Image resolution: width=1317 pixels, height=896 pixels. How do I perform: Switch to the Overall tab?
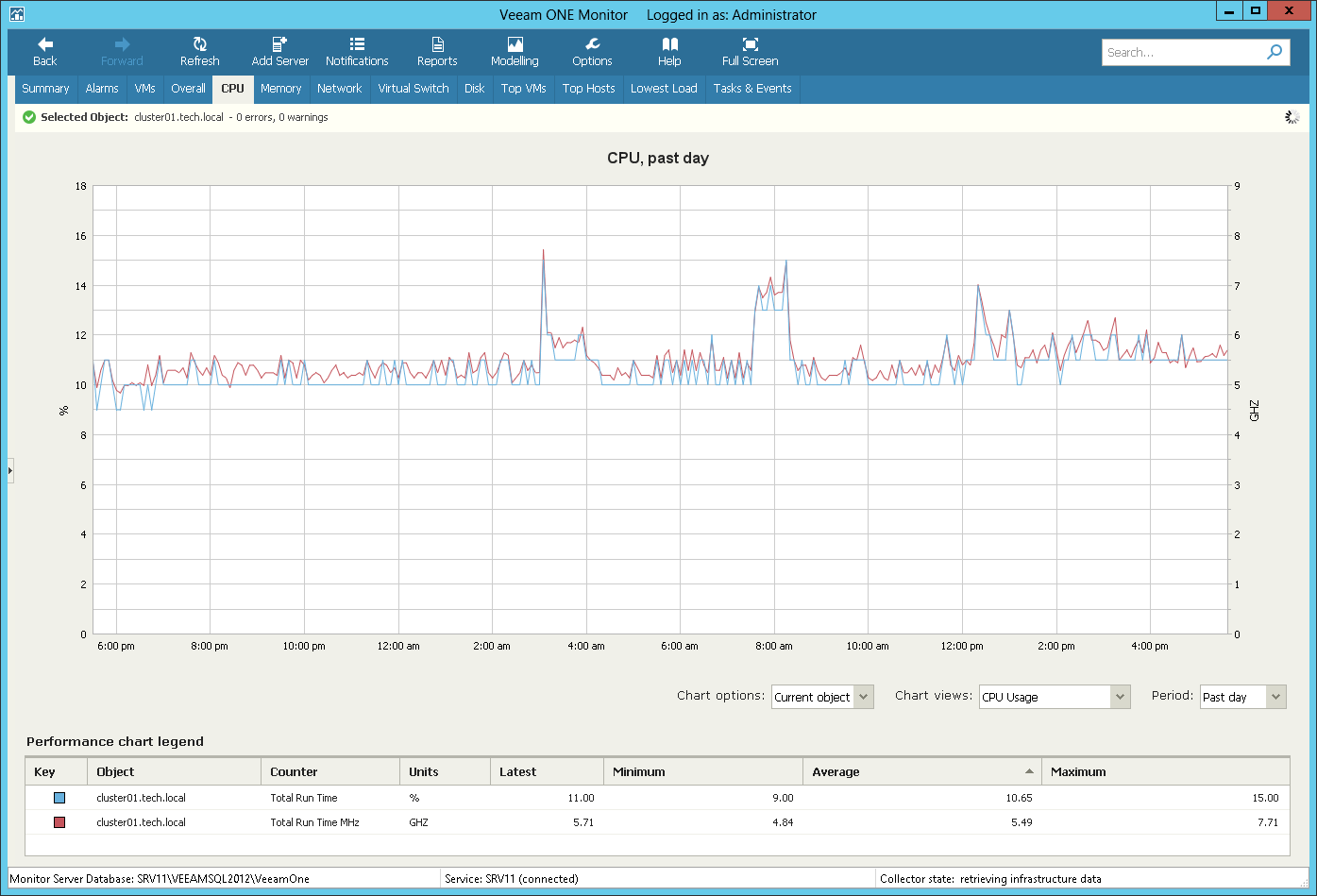(x=188, y=89)
